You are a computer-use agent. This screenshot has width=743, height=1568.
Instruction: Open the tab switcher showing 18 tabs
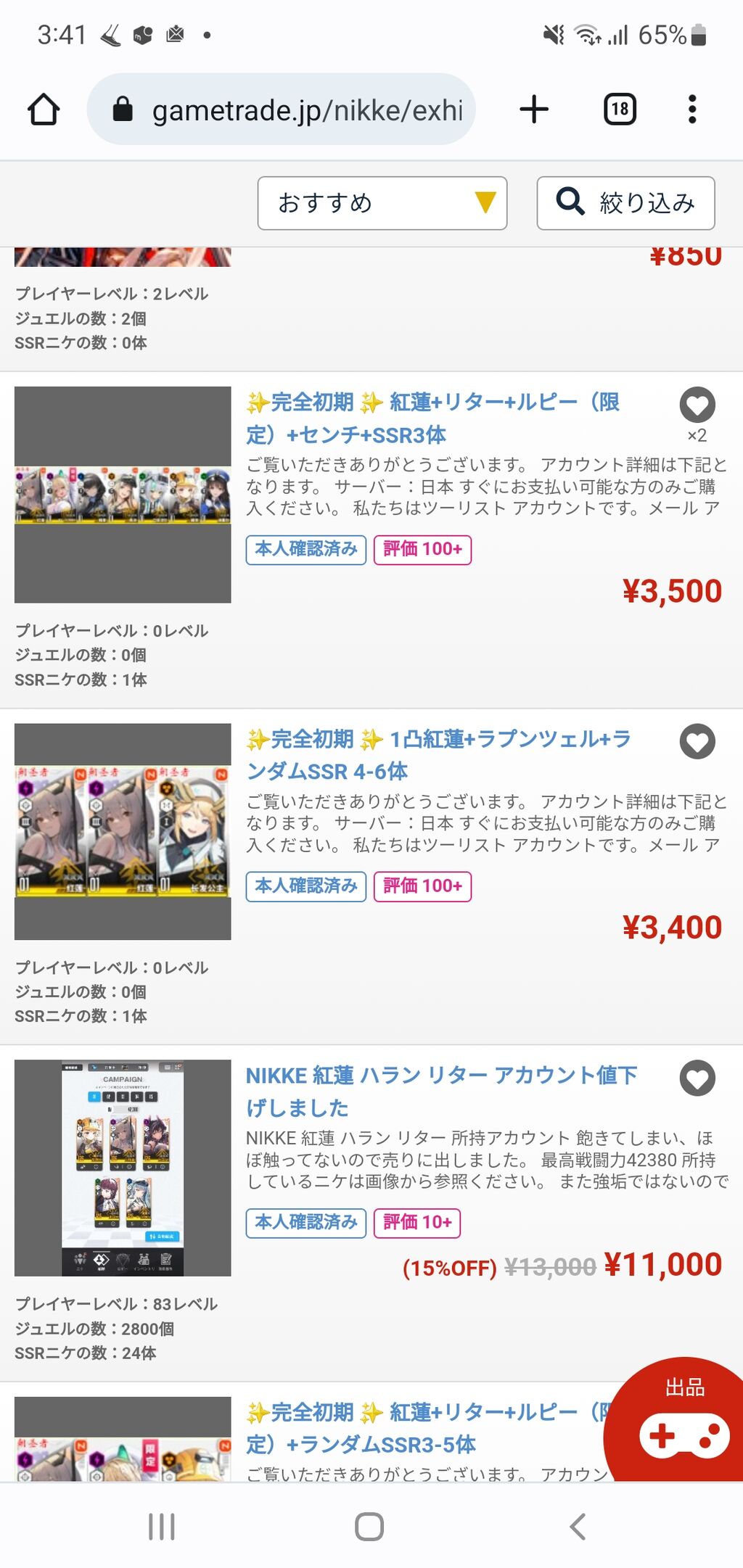[x=620, y=110]
